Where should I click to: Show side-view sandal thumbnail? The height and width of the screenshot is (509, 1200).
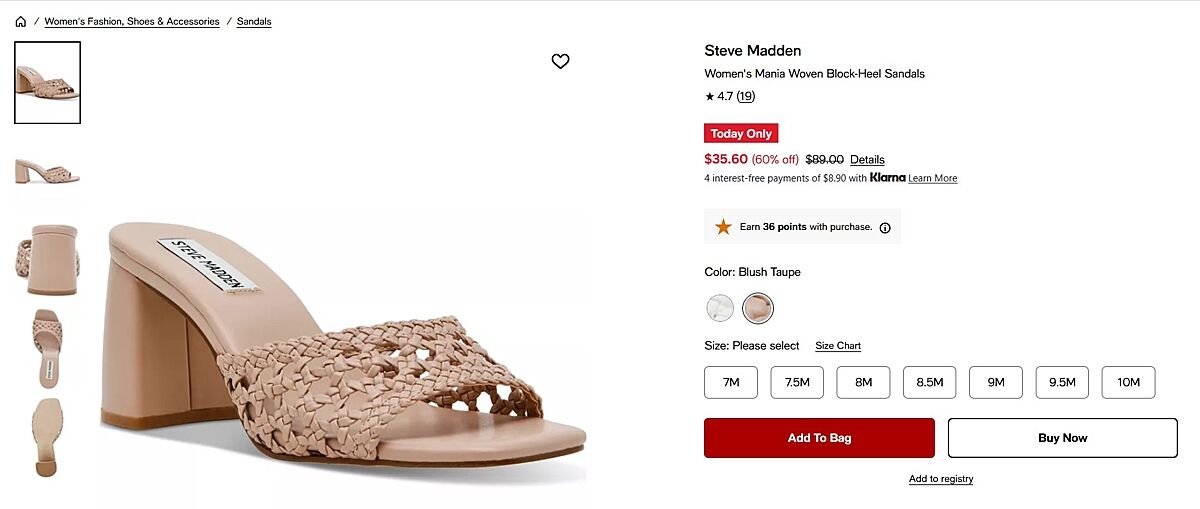47,170
